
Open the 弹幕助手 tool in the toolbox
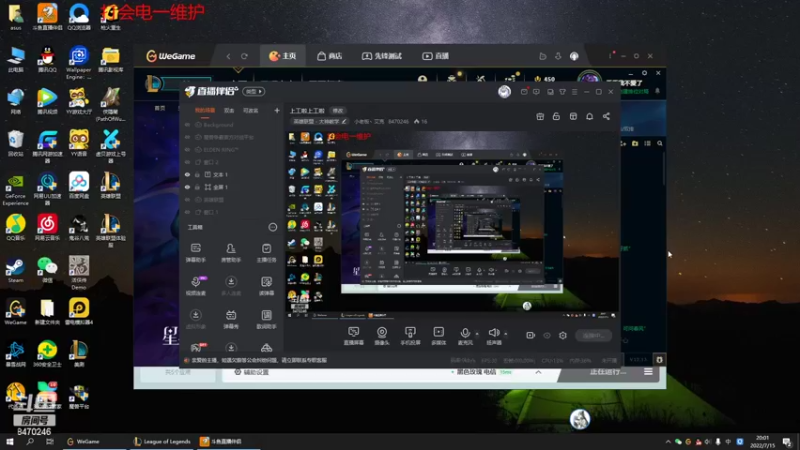coord(195,252)
